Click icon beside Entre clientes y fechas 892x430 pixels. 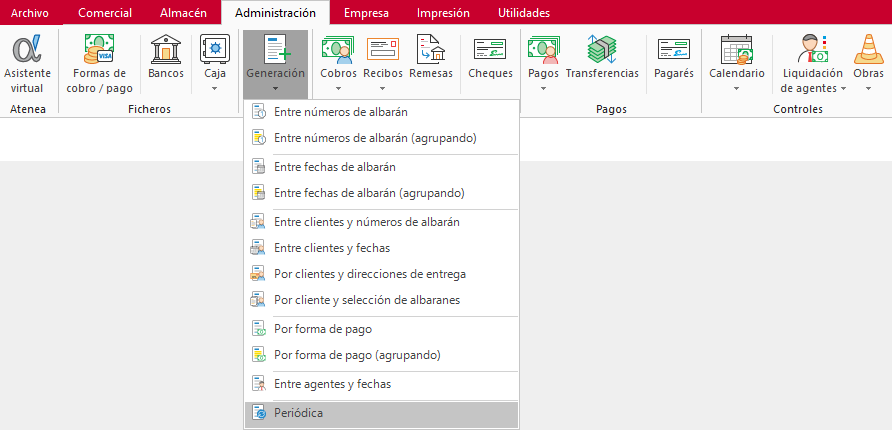coord(258,248)
